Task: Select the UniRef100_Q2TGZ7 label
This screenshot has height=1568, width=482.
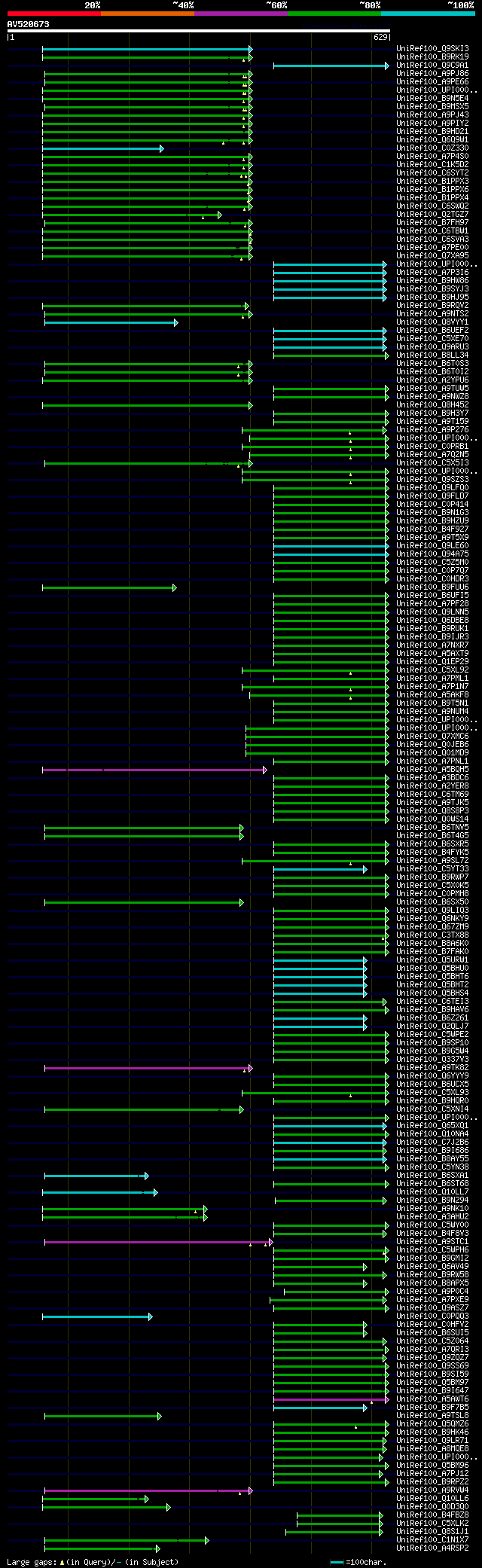Action: tap(432, 215)
